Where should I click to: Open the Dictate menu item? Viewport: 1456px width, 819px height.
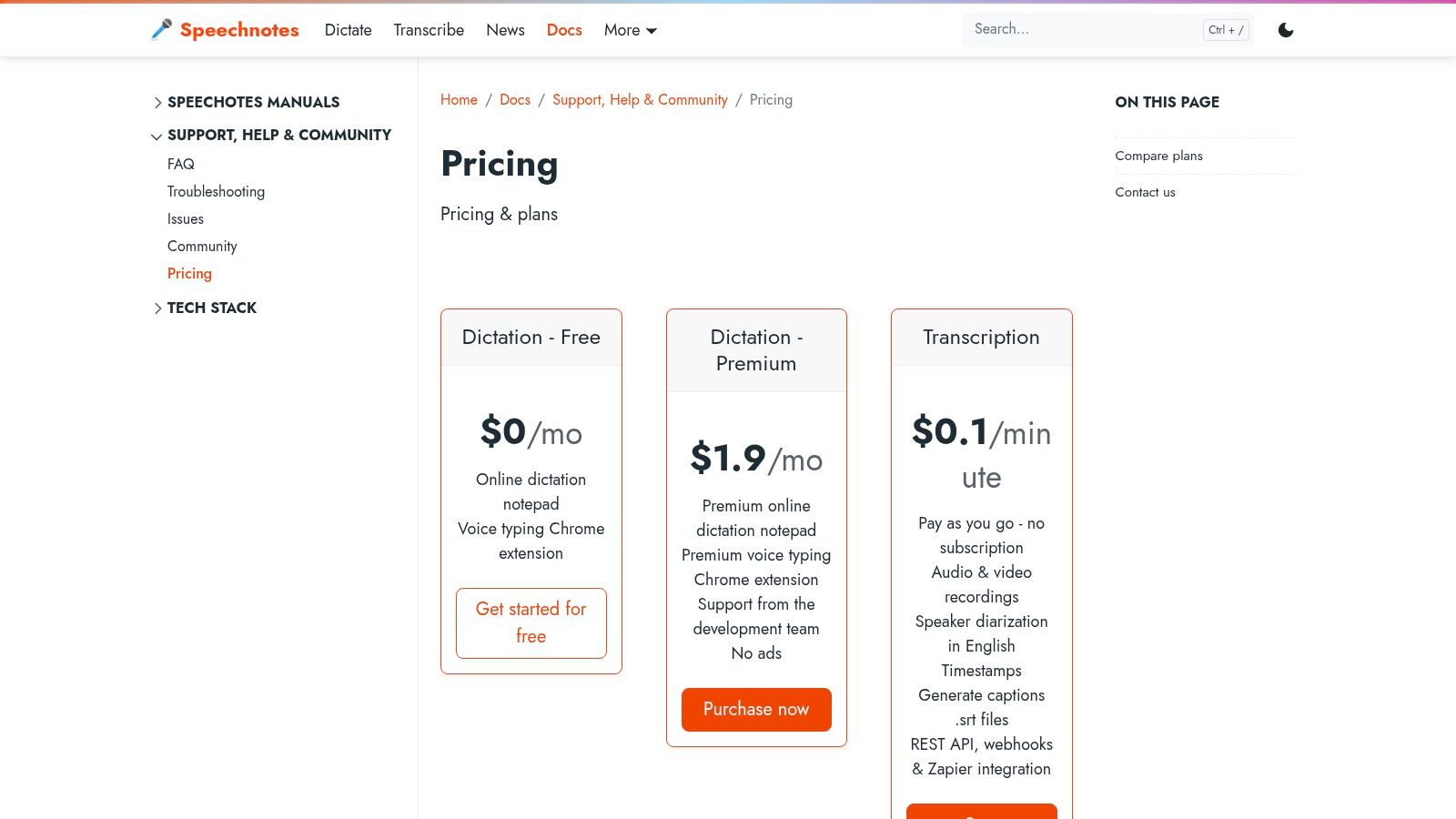click(x=348, y=30)
